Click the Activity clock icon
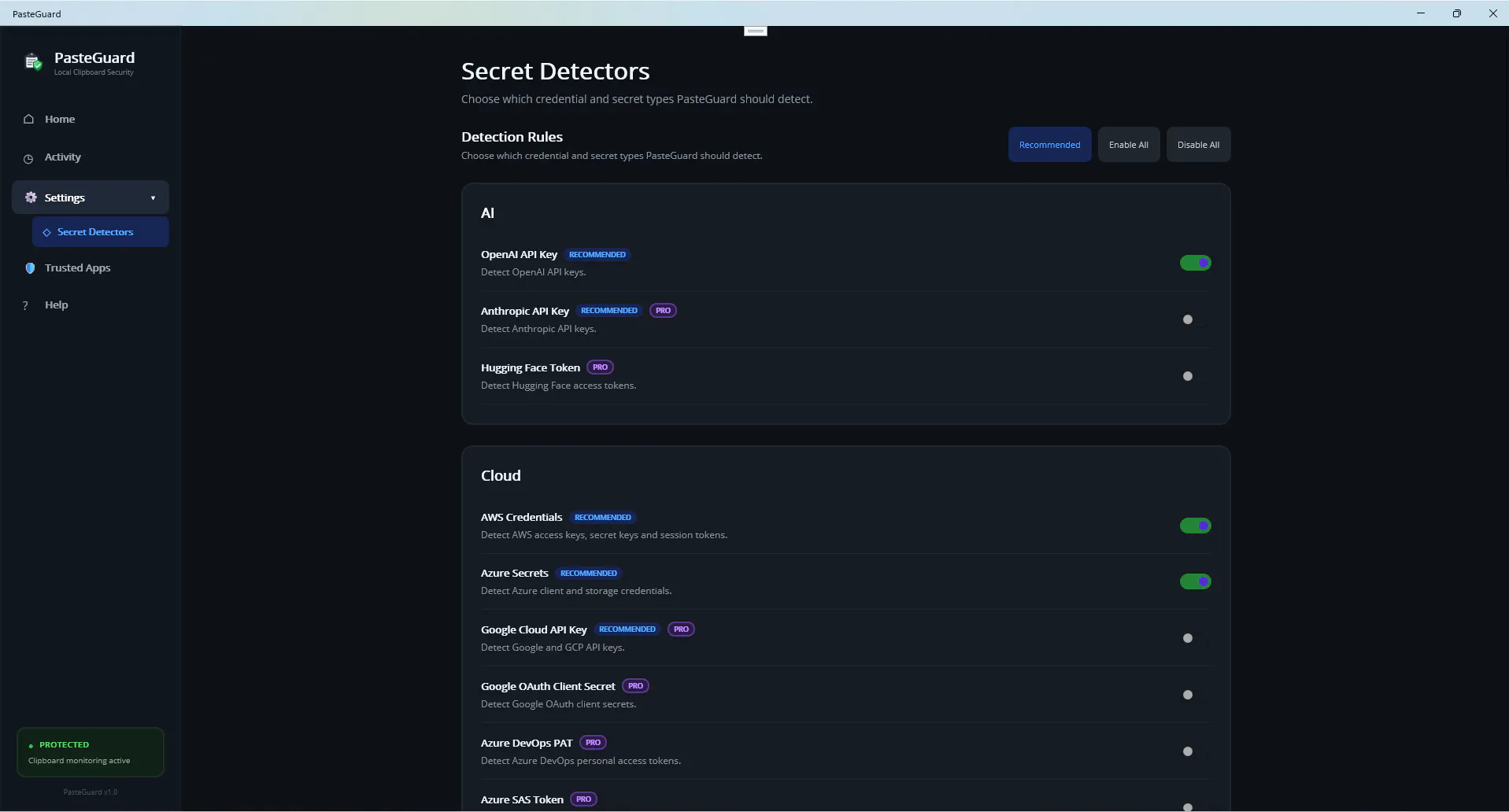The image size is (1509, 812). (x=28, y=158)
